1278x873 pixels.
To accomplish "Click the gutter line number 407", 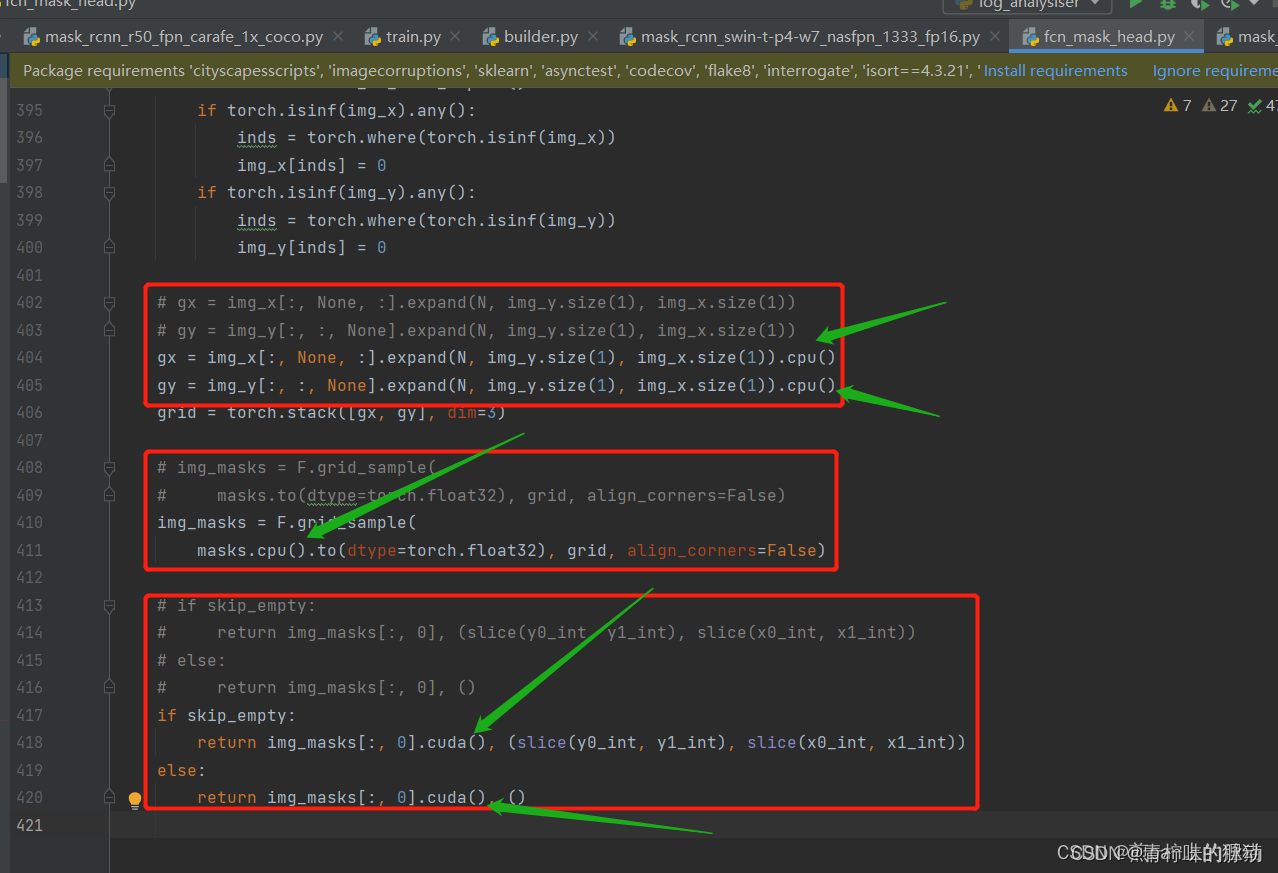I will (x=29, y=440).
